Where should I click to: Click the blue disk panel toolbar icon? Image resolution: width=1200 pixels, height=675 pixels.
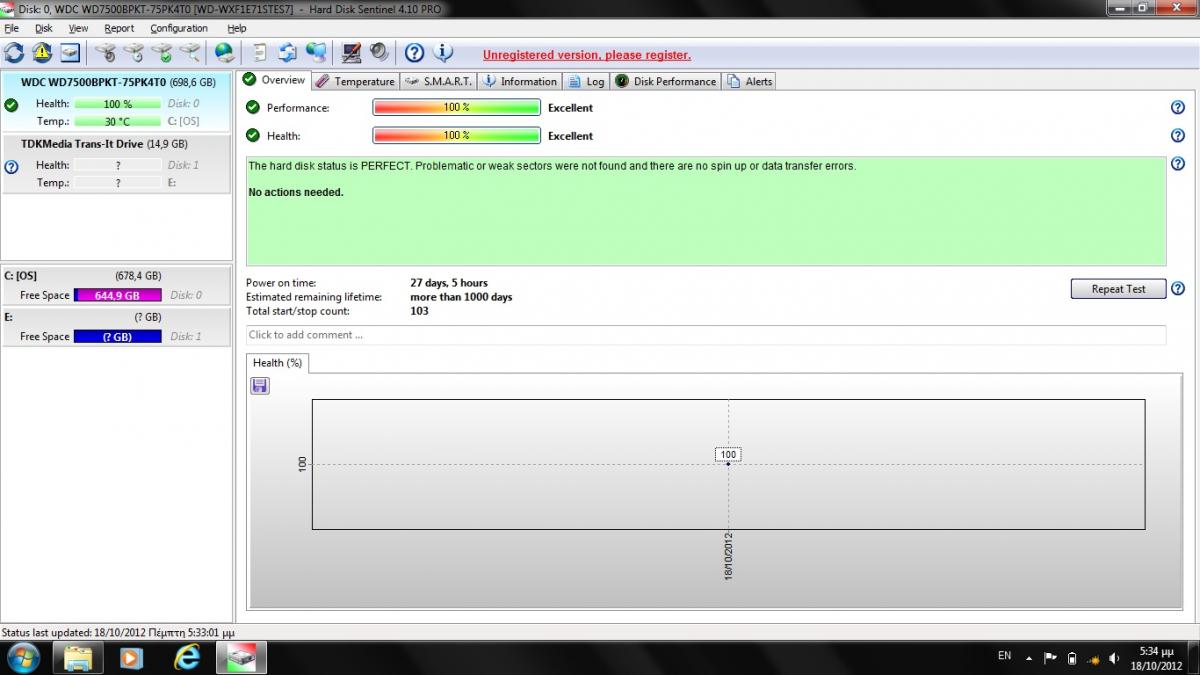[x=69, y=52]
